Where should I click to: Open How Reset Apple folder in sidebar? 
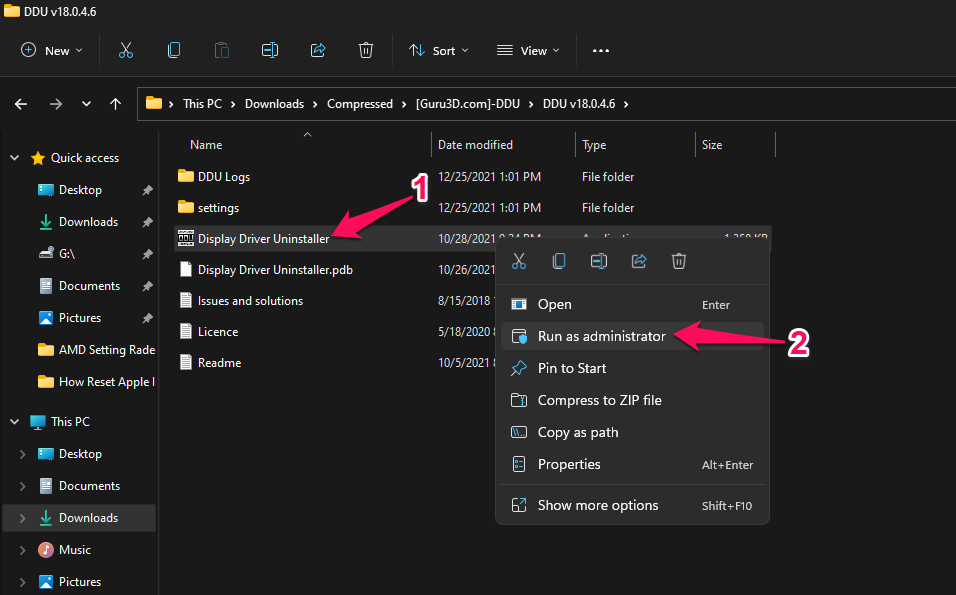[x=96, y=382]
